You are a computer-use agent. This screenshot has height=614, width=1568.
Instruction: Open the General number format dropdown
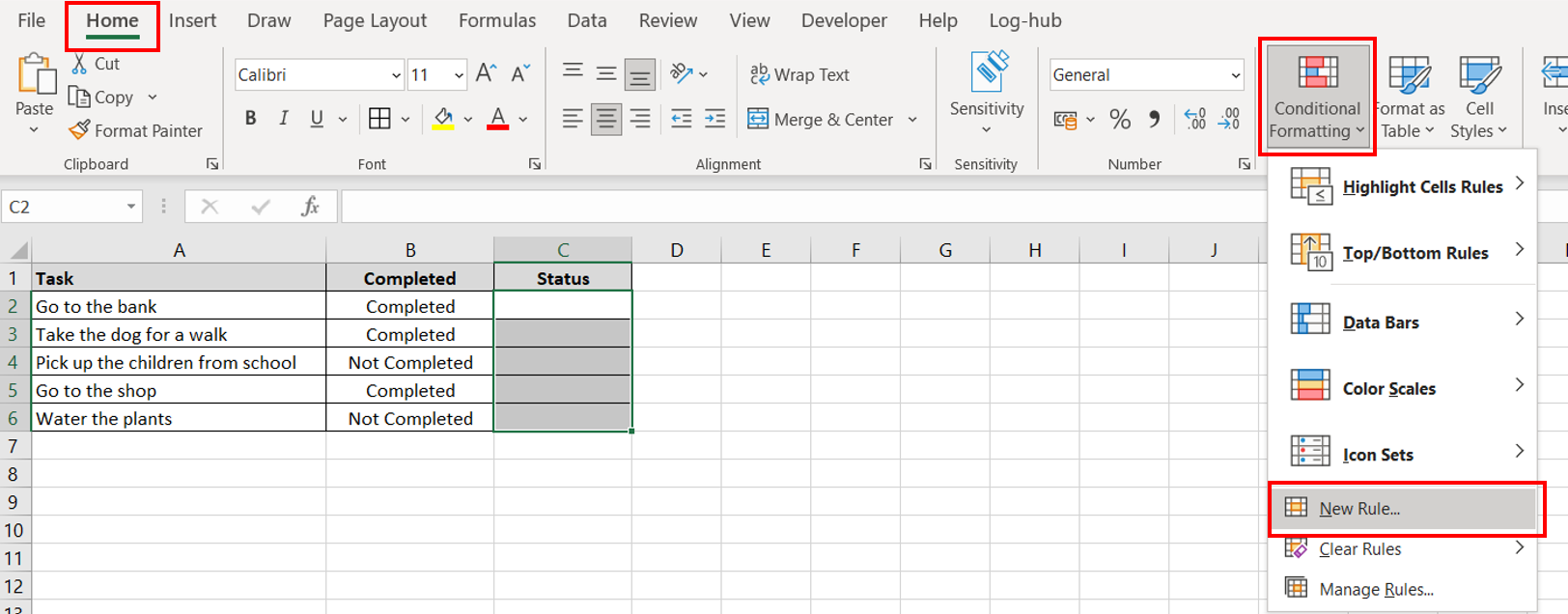tap(1235, 75)
